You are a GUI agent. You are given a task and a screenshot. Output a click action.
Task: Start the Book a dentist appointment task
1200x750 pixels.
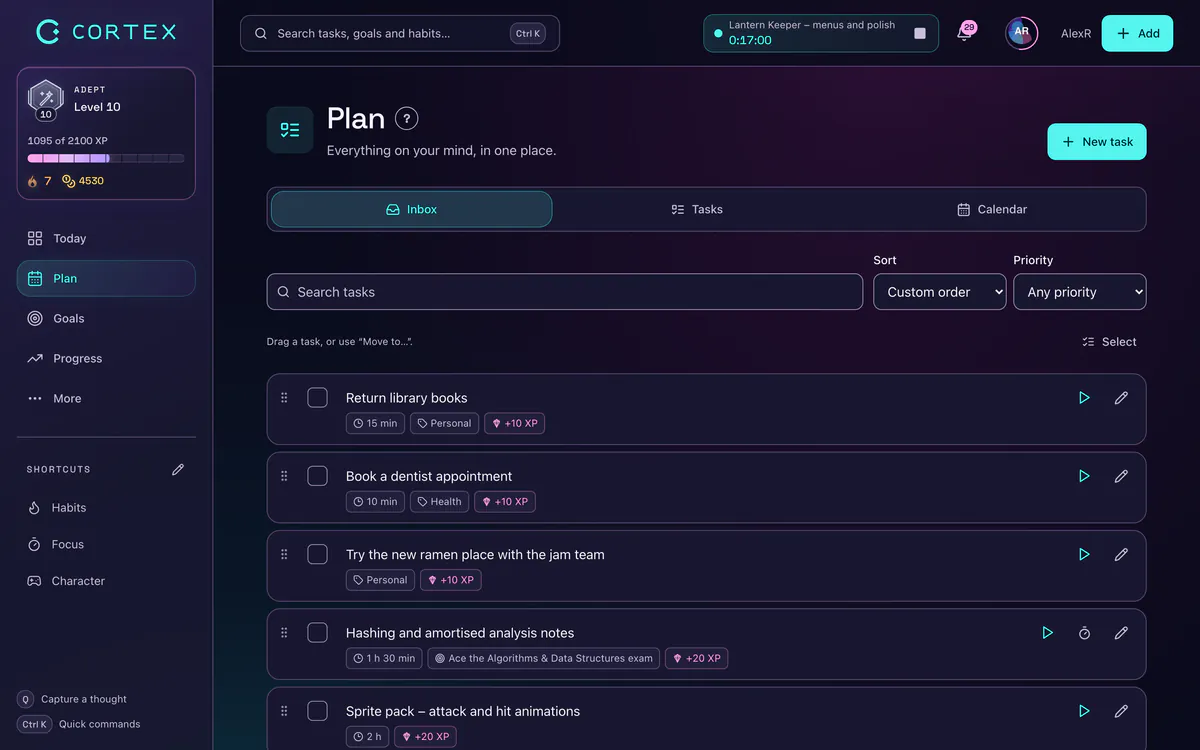(x=1084, y=476)
